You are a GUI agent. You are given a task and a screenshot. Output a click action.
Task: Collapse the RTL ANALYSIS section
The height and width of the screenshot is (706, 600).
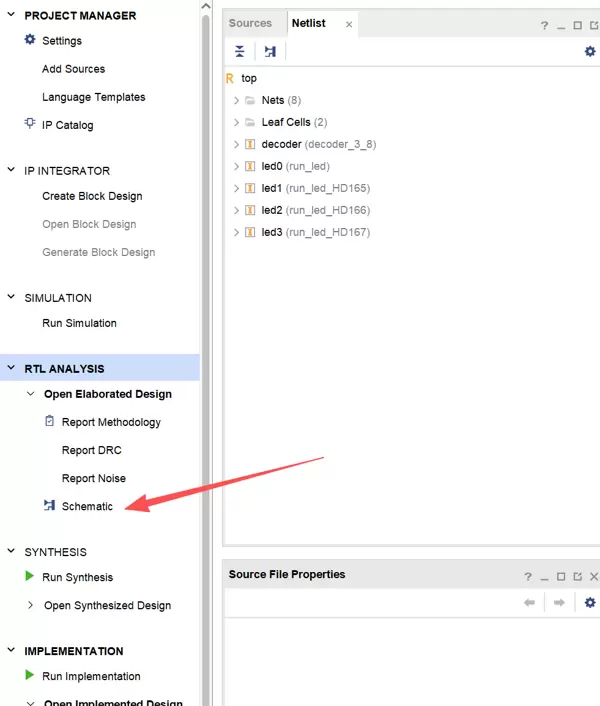[x=11, y=369]
